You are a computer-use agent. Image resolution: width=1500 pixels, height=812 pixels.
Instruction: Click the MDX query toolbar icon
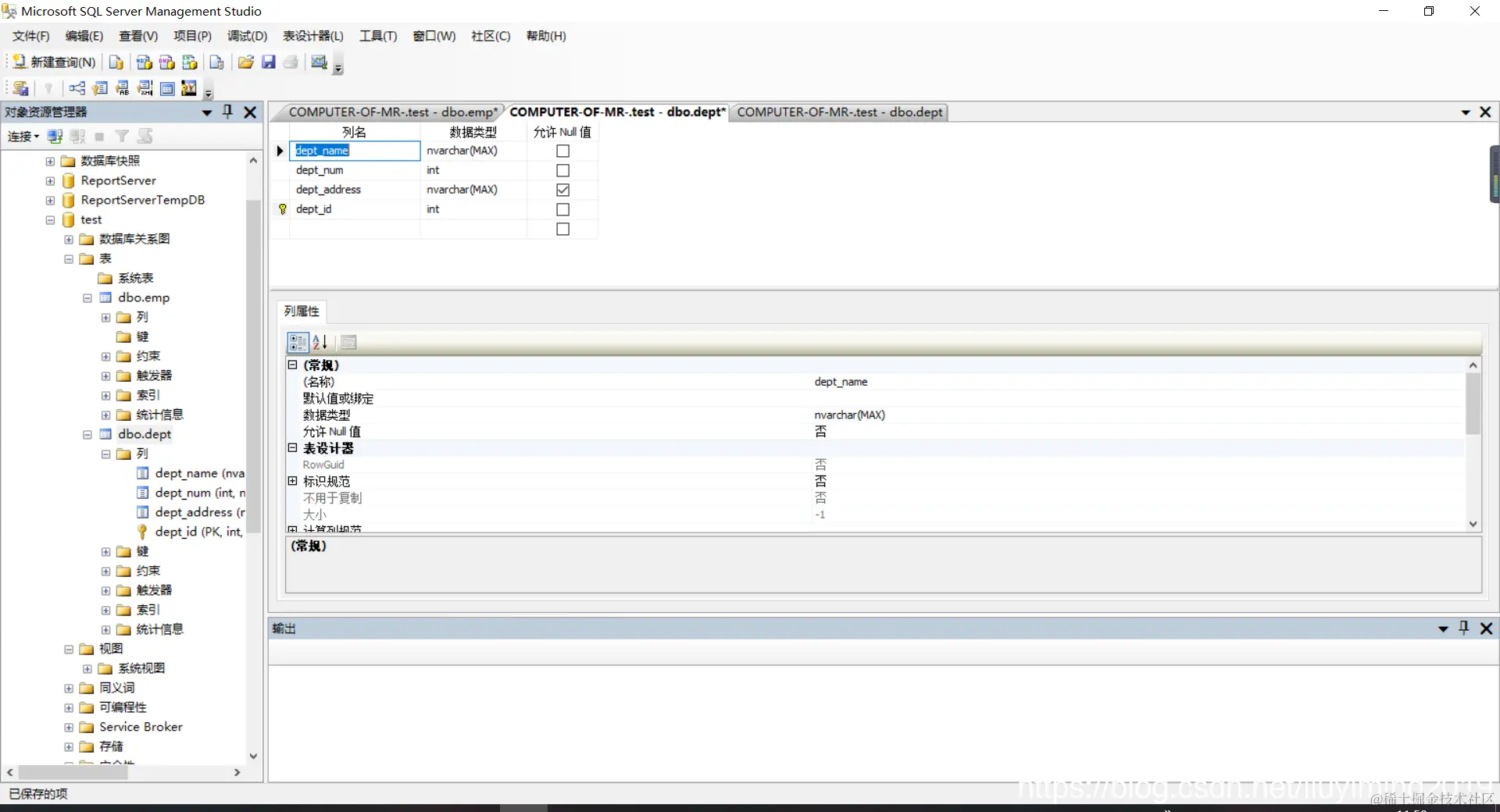click(145, 62)
